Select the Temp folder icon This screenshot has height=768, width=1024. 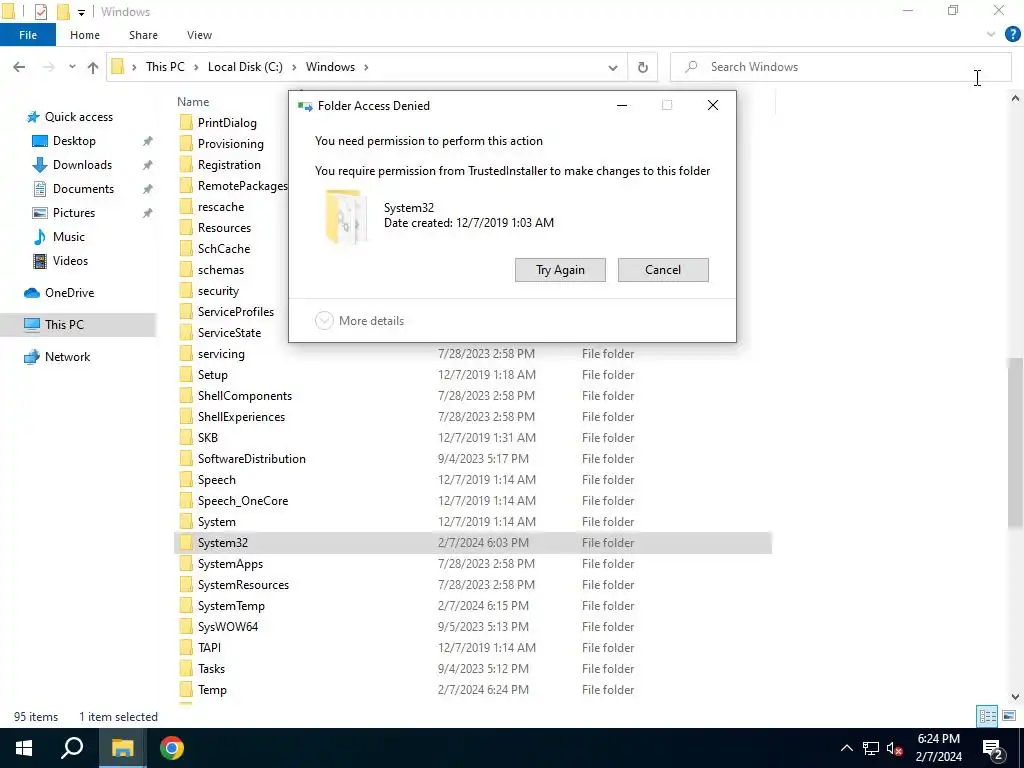pos(186,690)
